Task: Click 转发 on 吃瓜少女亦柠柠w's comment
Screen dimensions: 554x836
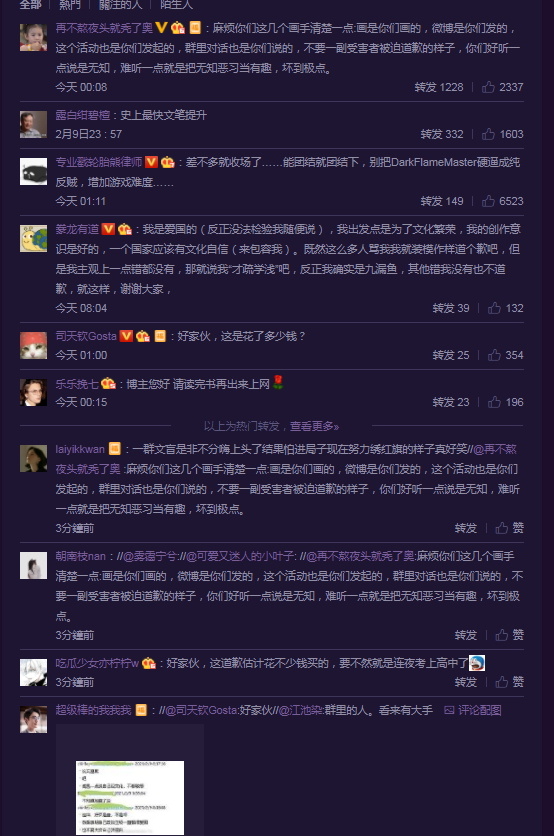Action: click(466, 681)
